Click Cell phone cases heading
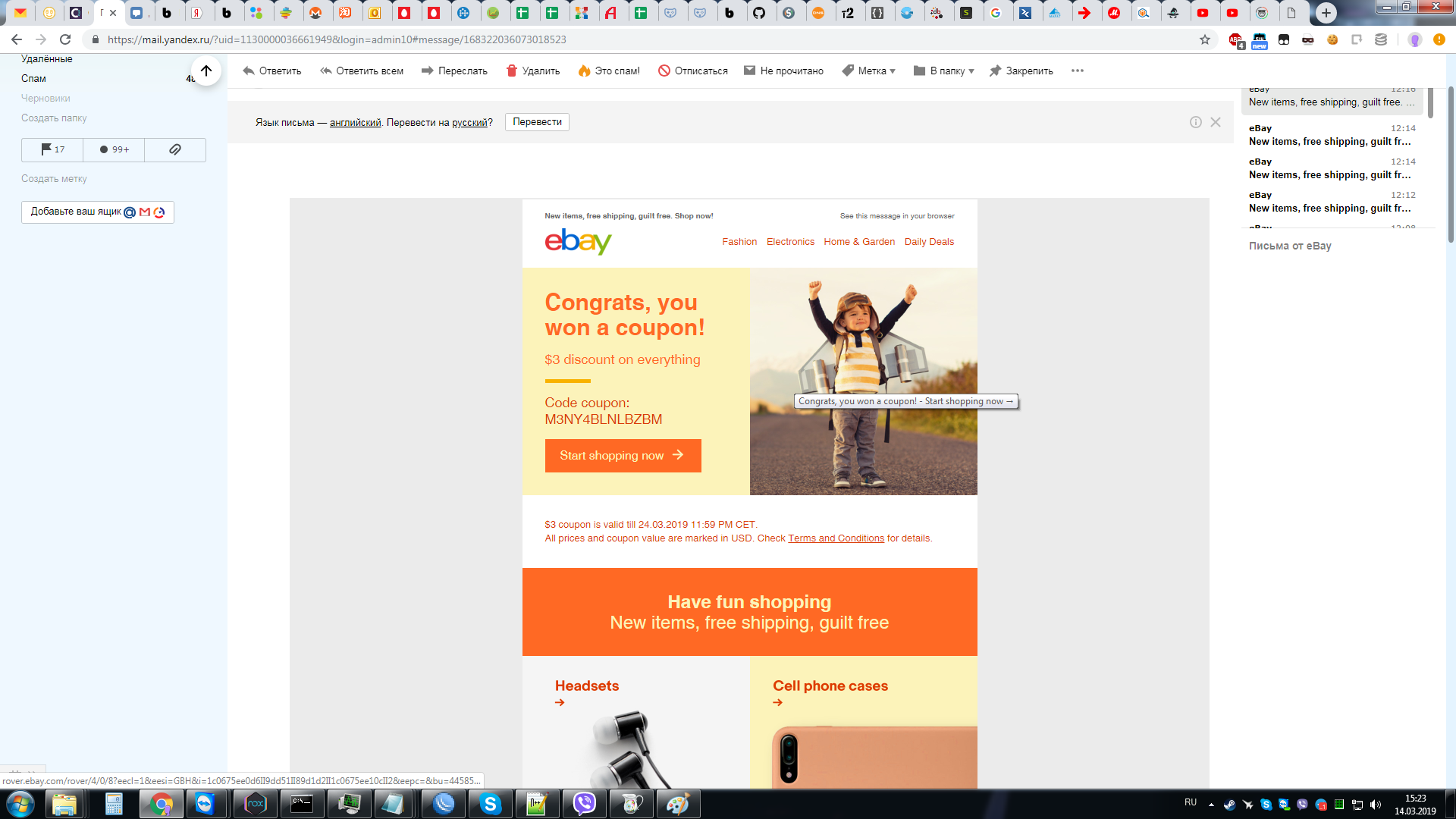 (x=830, y=686)
